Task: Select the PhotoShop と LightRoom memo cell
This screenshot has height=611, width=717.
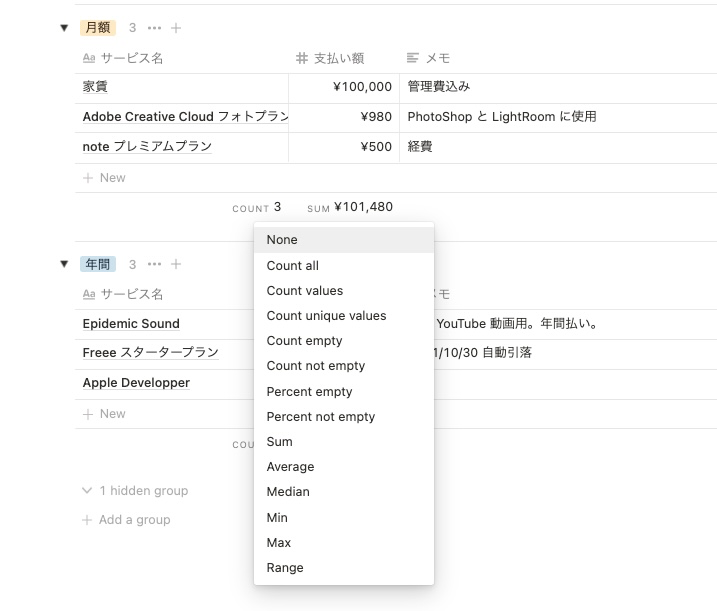Action: pyautogui.click(x=558, y=118)
